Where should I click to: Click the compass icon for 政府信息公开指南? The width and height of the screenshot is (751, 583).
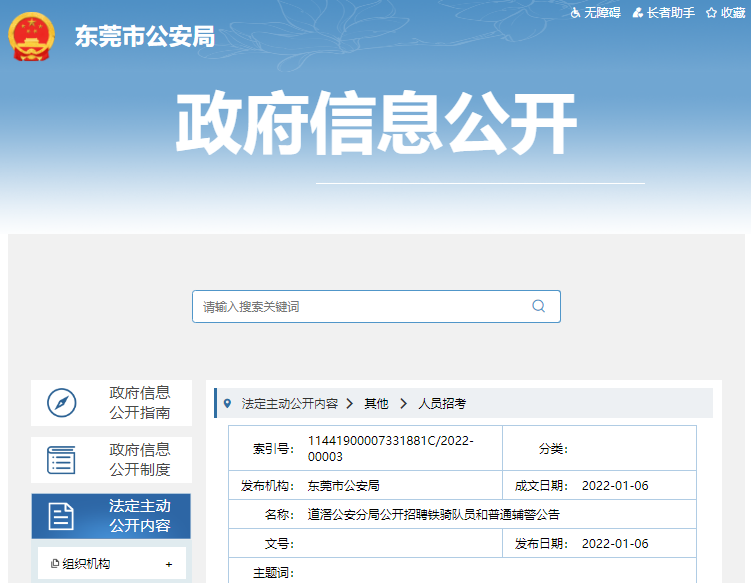pyautogui.click(x=61, y=403)
